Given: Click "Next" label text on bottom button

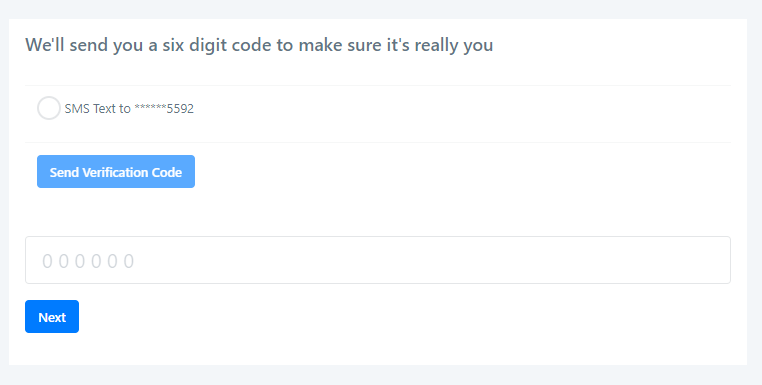Looking at the screenshot, I should (x=52, y=317).
